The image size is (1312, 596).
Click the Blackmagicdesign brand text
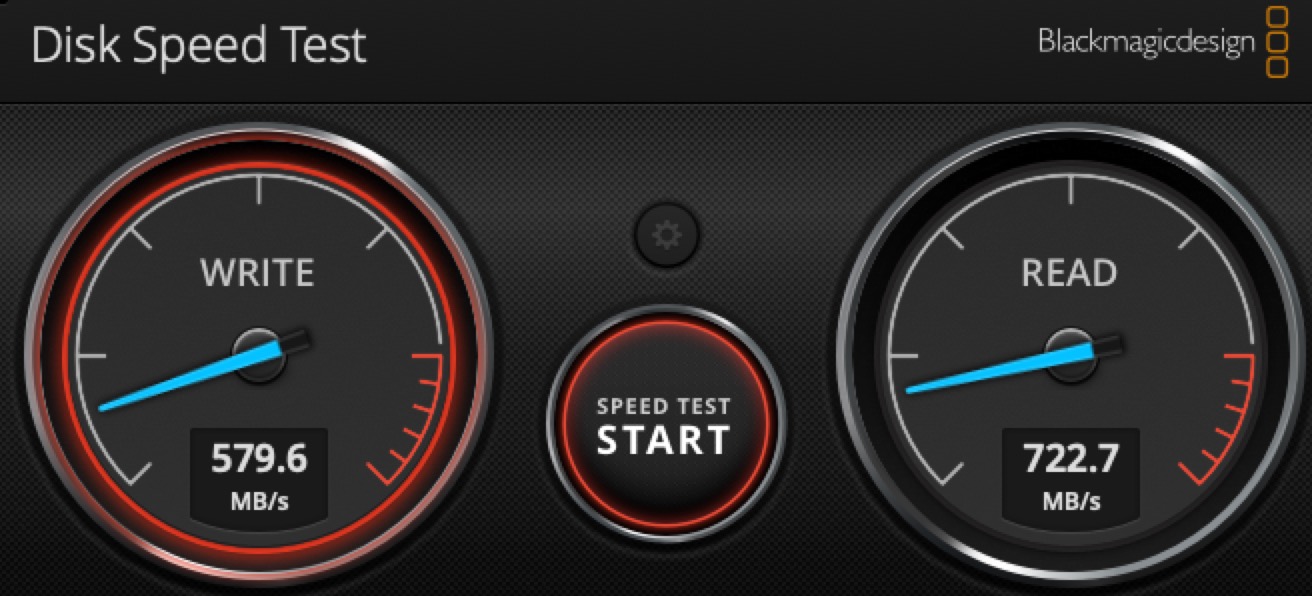click(x=1146, y=42)
